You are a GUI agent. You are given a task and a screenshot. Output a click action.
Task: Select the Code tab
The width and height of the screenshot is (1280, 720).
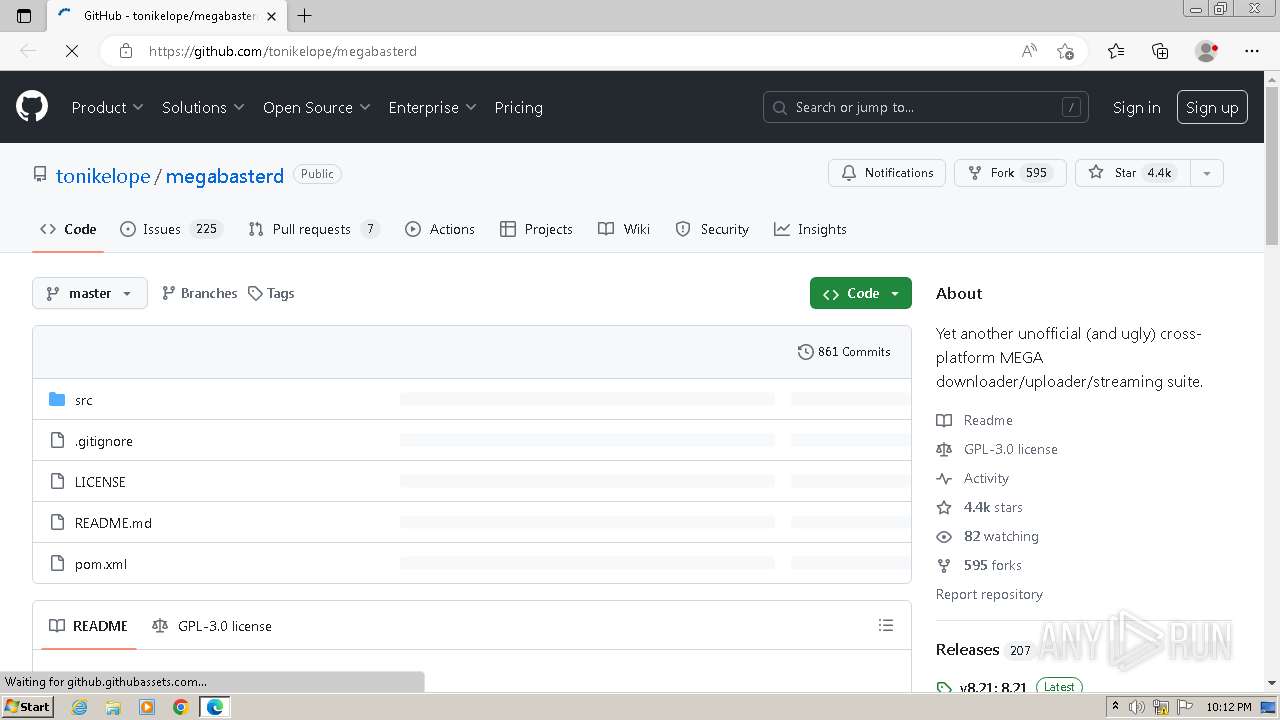pos(68,229)
